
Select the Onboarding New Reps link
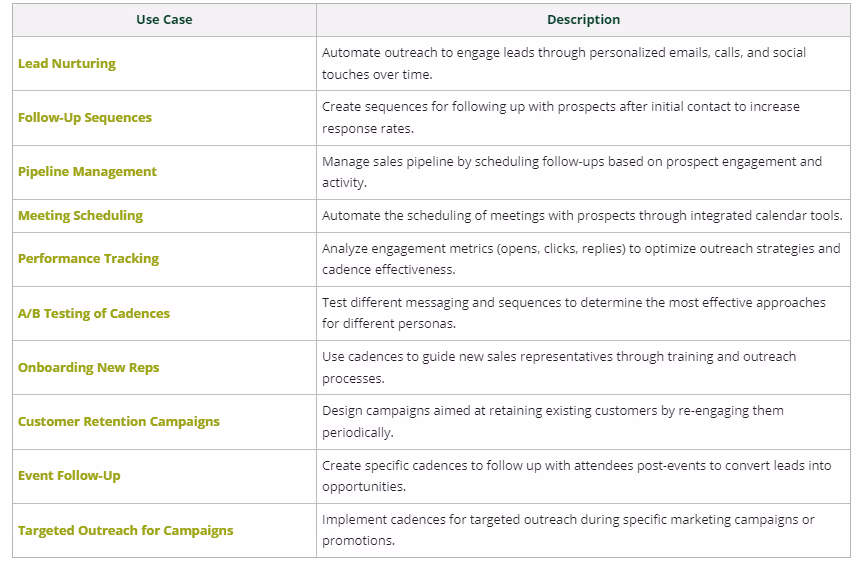point(88,368)
